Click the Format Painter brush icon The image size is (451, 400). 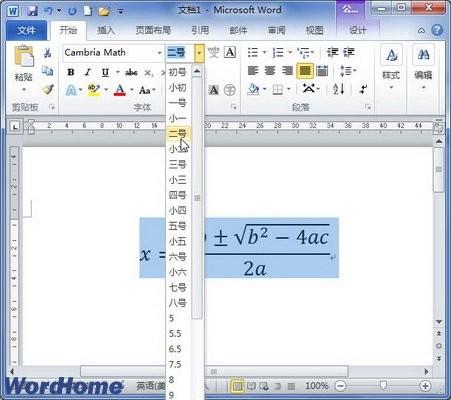tap(48, 89)
